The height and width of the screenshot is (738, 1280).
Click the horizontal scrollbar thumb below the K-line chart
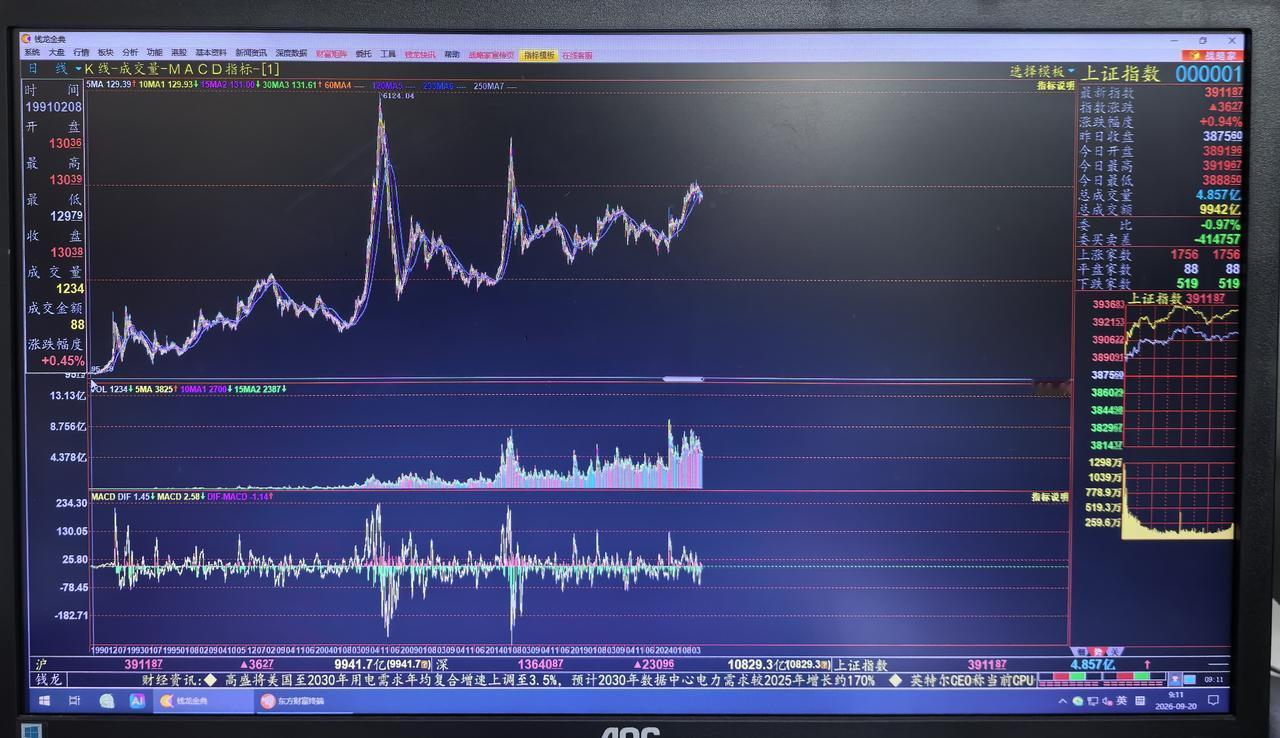coord(683,379)
